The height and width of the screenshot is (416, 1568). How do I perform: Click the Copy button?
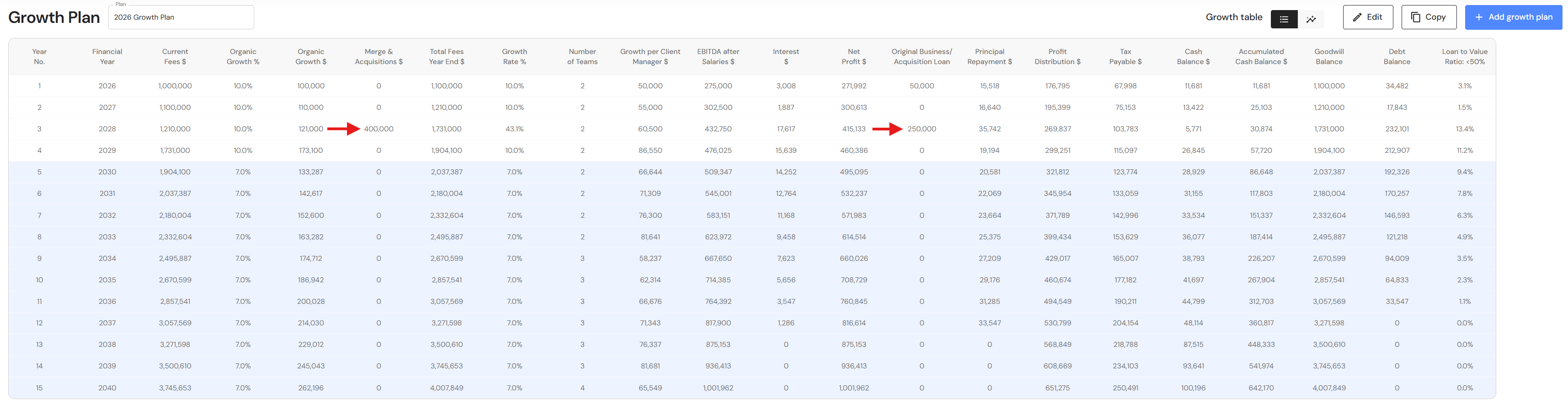click(x=1428, y=17)
